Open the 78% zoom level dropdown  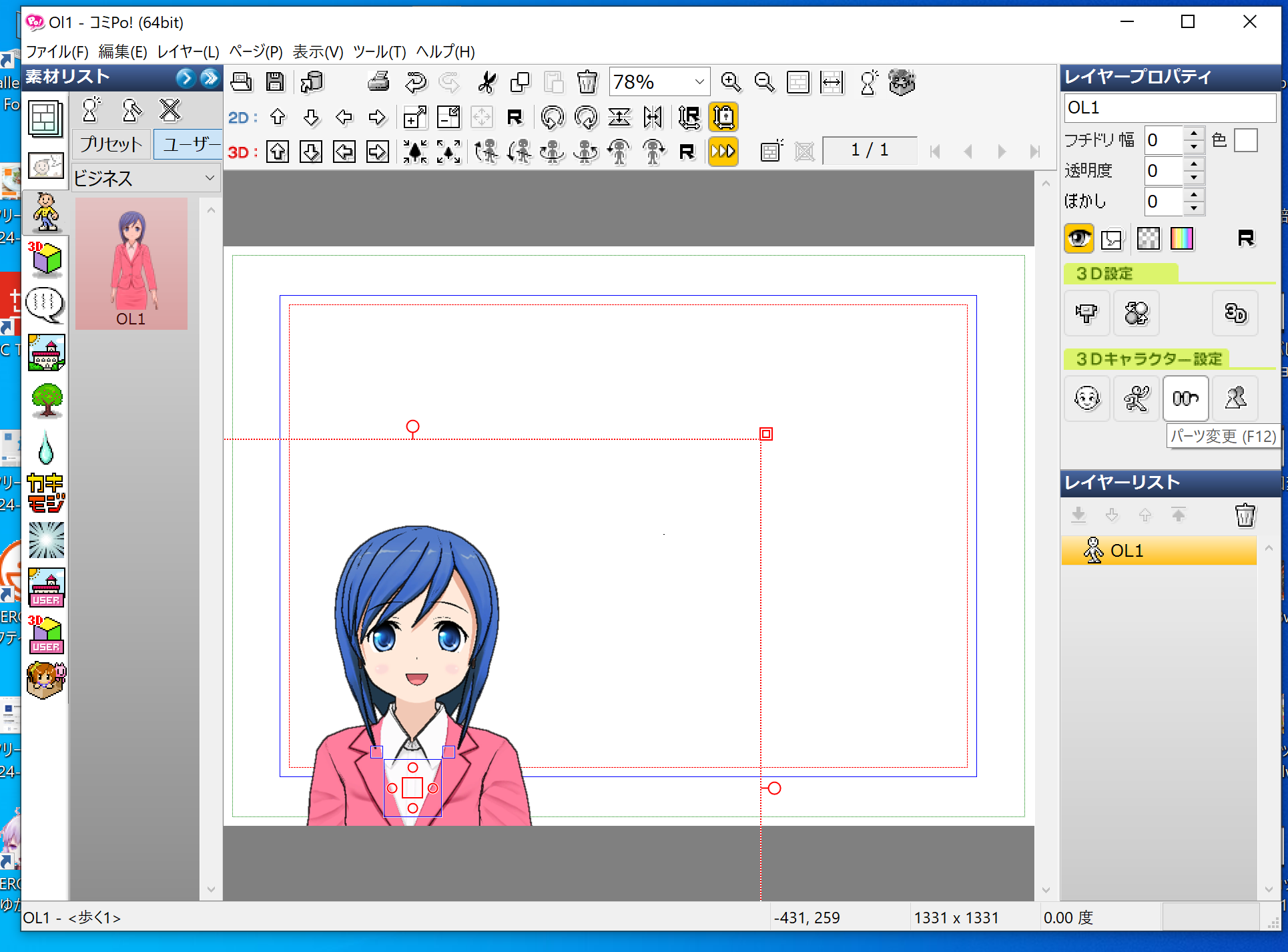(x=699, y=82)
